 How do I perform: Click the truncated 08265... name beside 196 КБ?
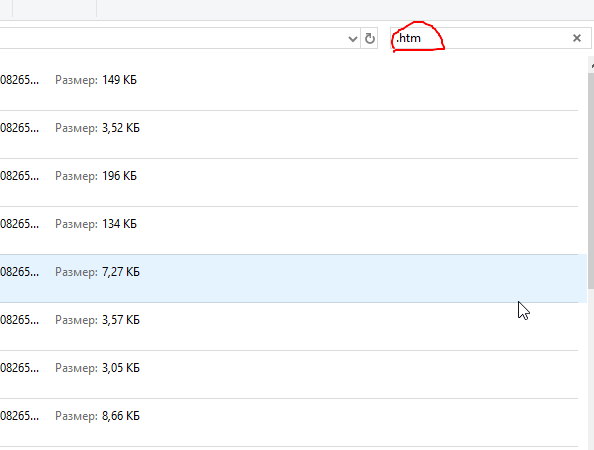tap(19, 176)
